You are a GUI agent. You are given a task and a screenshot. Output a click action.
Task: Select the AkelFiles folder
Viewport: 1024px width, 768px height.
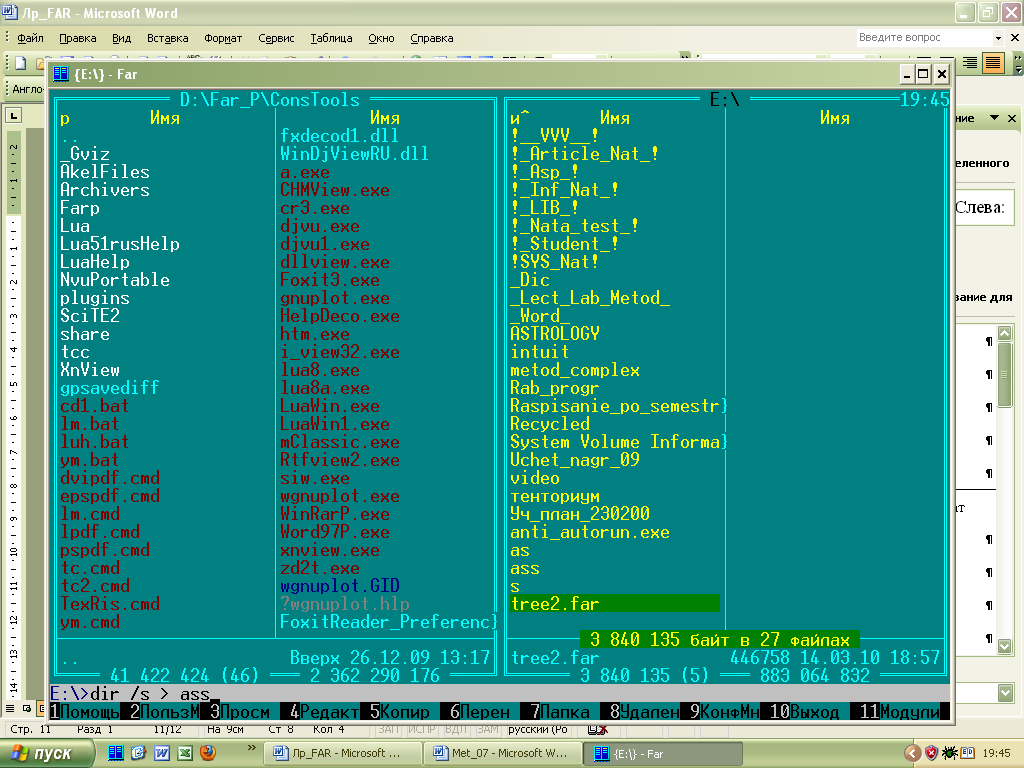click(104, 172)
